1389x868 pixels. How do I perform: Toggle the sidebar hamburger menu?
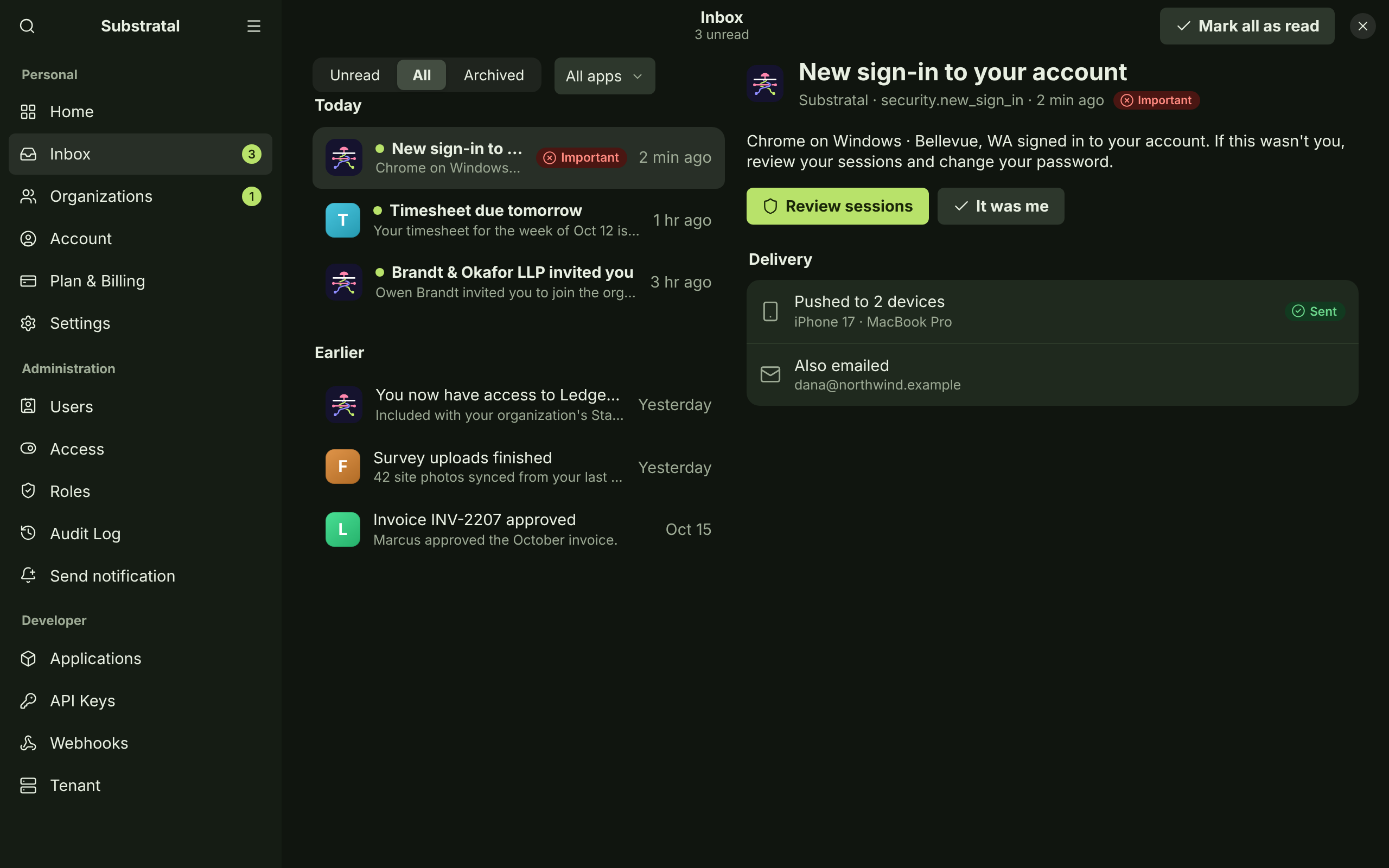point(254,26)
